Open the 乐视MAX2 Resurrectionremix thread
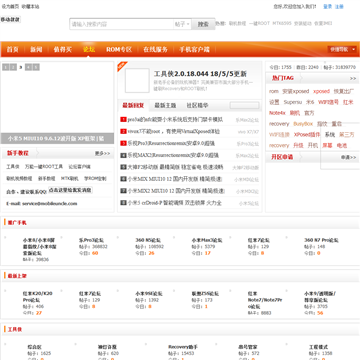This screenshot has width=360, height=360. coord(173,155)
